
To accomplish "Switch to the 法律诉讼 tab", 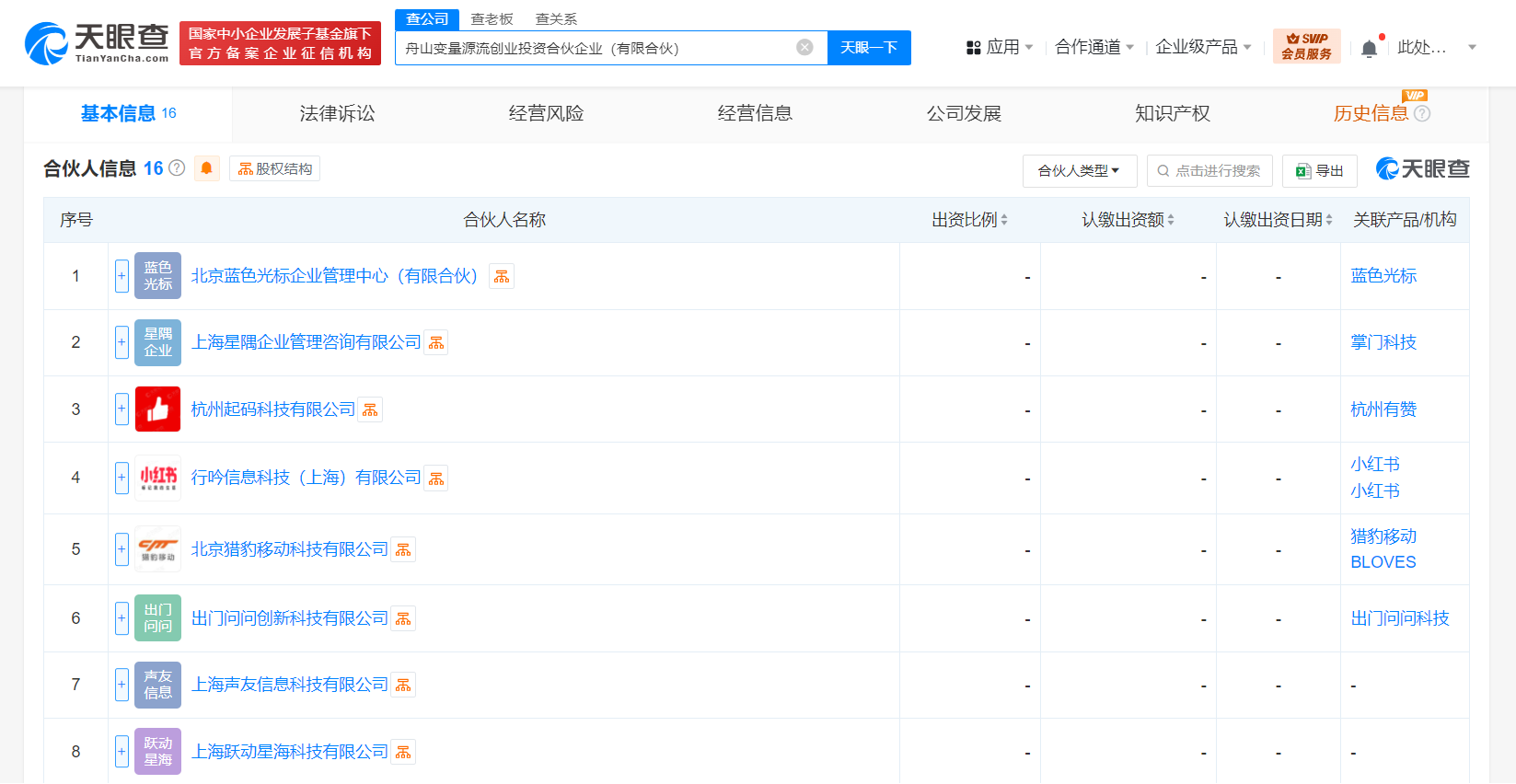I will tap(337, 113).
